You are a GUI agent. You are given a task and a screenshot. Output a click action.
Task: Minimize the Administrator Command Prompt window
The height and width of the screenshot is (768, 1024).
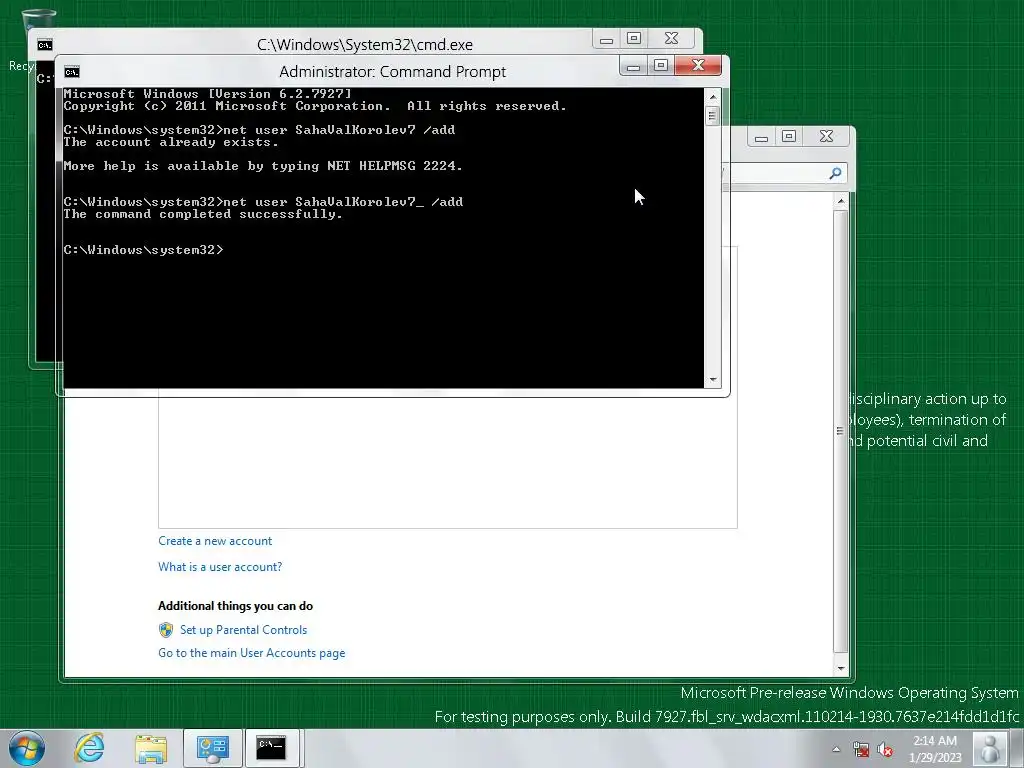click(633, 66)
